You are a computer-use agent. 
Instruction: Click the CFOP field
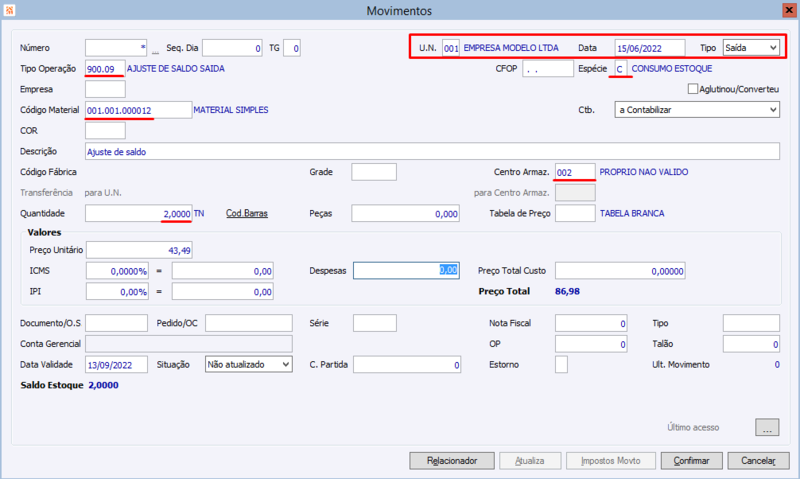(x=548, y=68)
